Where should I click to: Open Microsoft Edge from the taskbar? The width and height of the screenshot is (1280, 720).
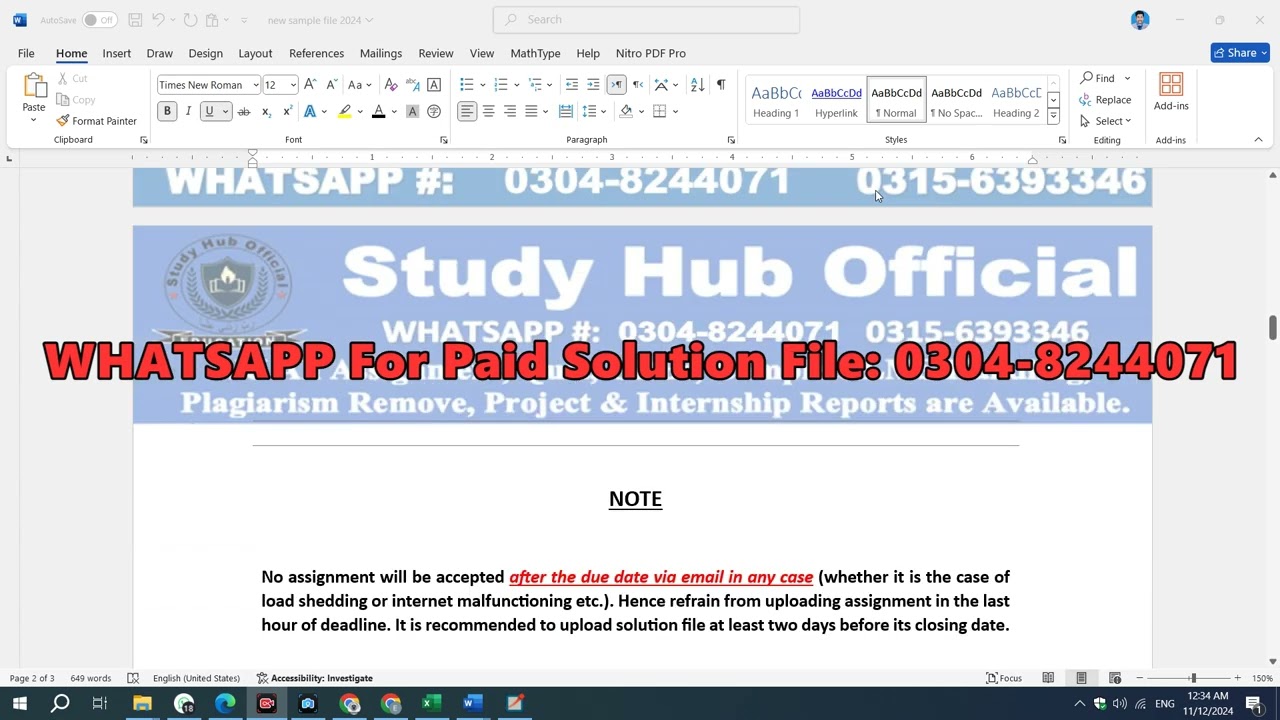point(225,703)
